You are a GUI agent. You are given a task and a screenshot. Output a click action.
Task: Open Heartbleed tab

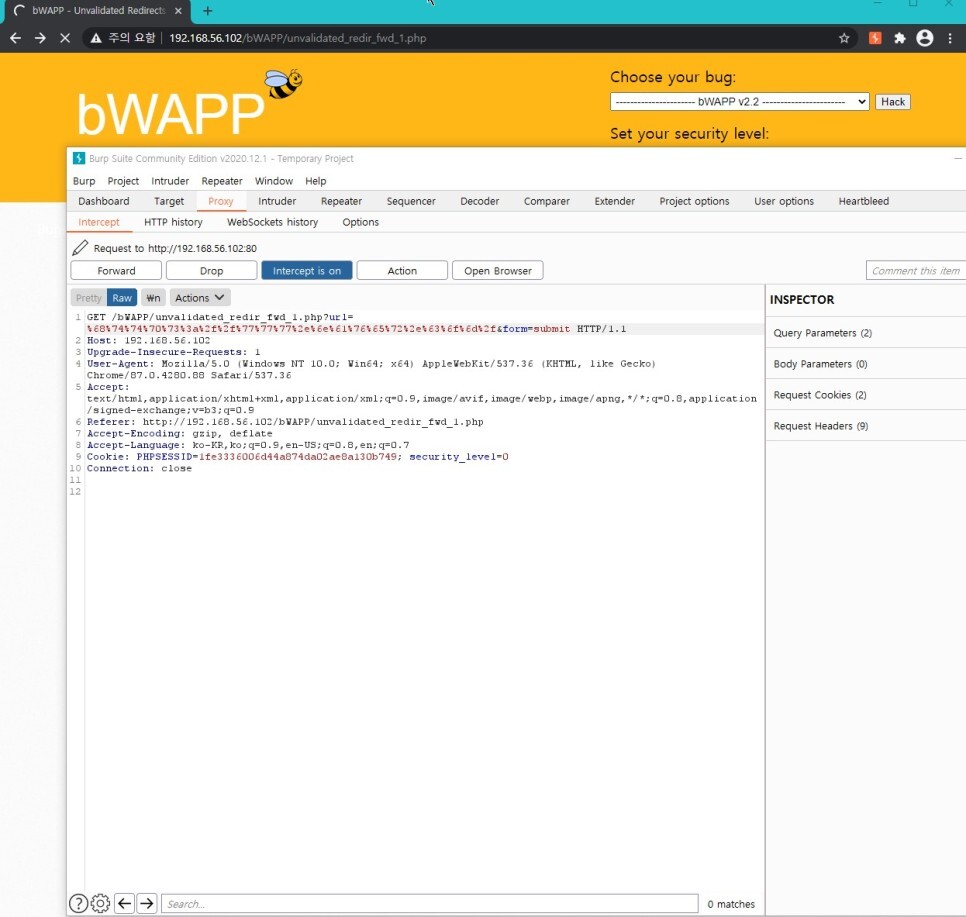(x=864, y=201)
